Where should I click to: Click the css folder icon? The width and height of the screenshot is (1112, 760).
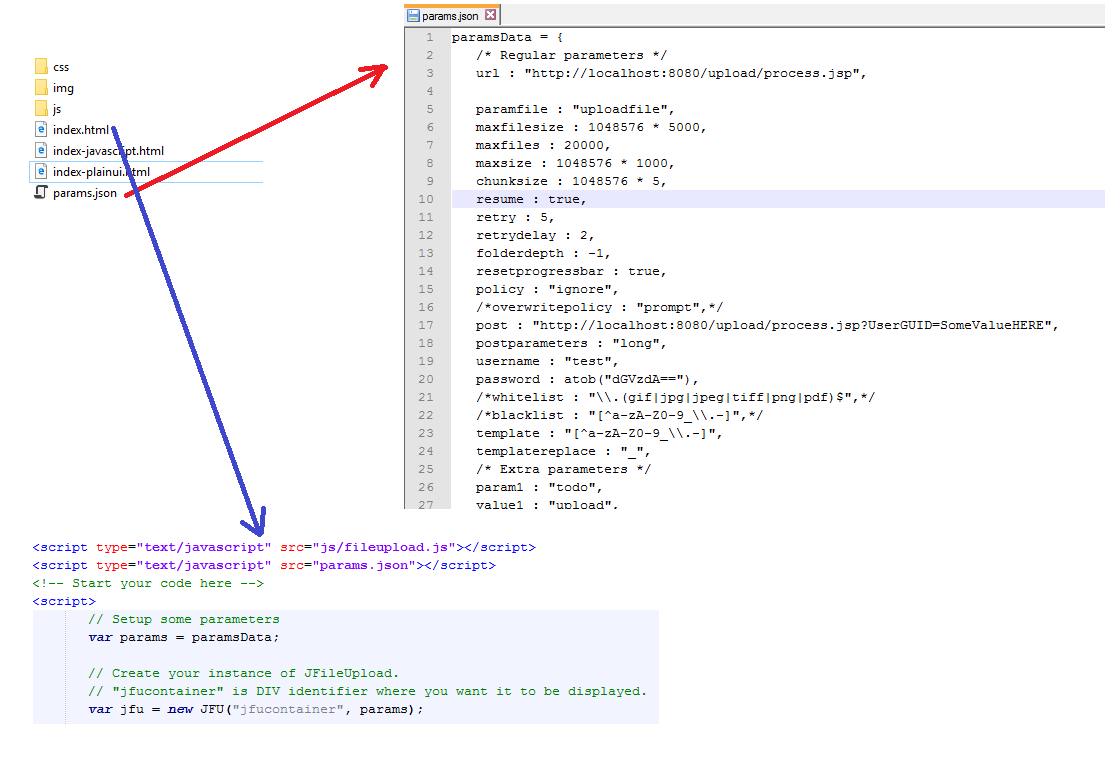[41, 66]
